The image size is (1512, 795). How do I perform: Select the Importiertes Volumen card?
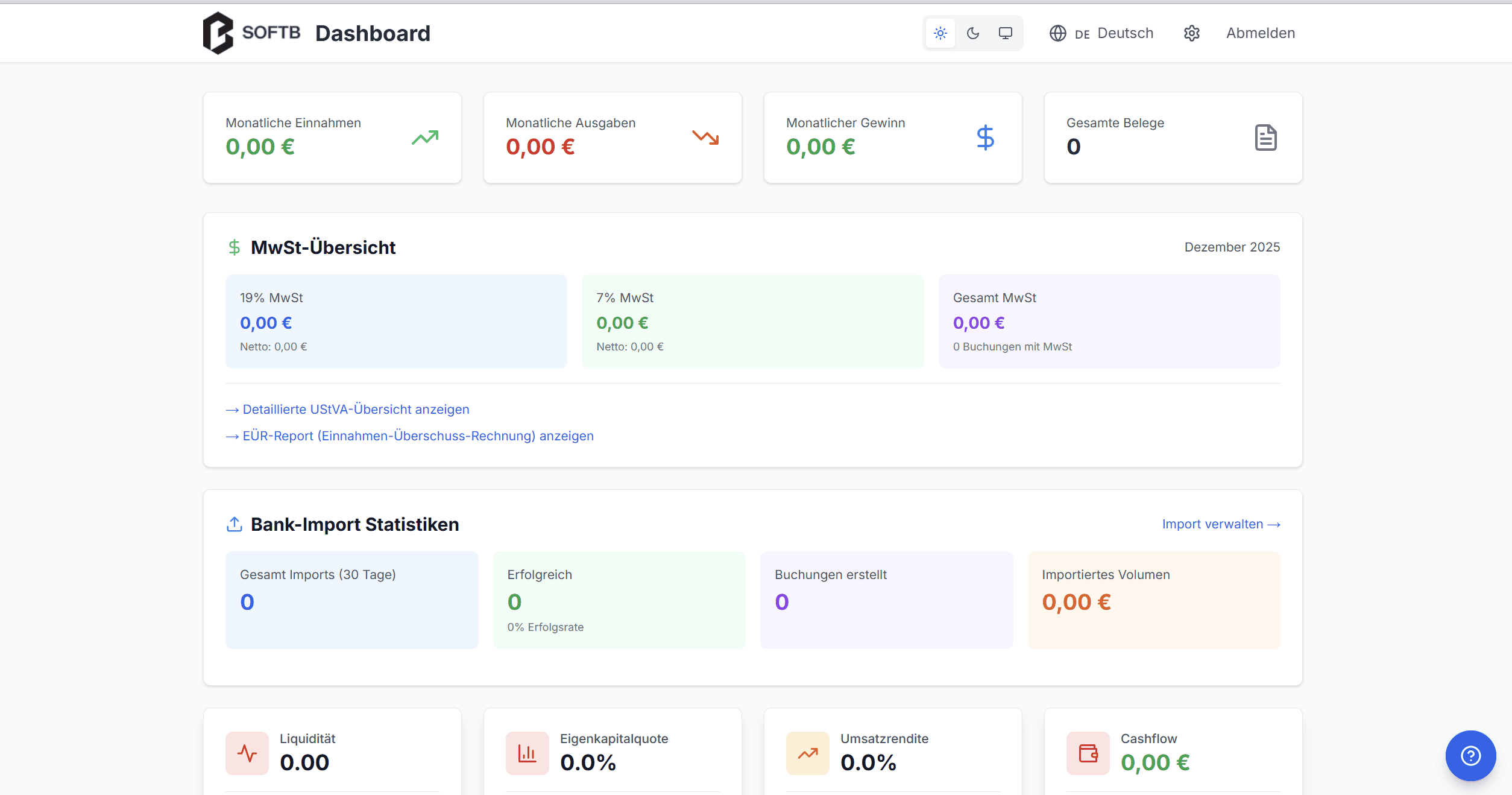[x=1153, y=600]
